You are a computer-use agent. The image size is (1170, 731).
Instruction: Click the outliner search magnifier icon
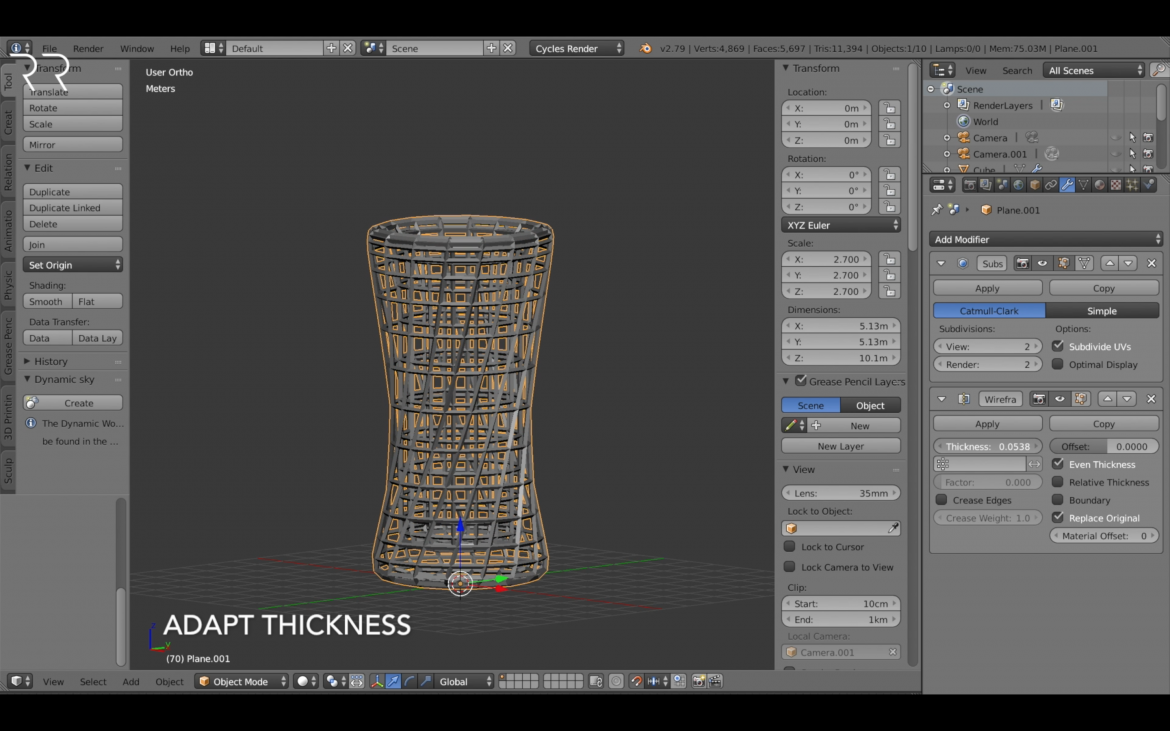[1159, 70]
